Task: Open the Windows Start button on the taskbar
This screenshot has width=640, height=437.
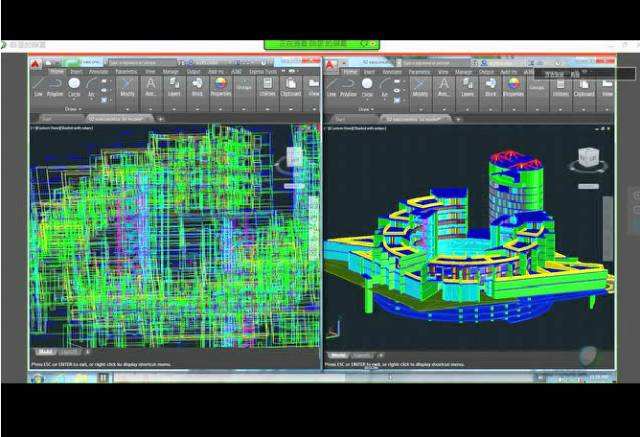Action: (37, 378)
